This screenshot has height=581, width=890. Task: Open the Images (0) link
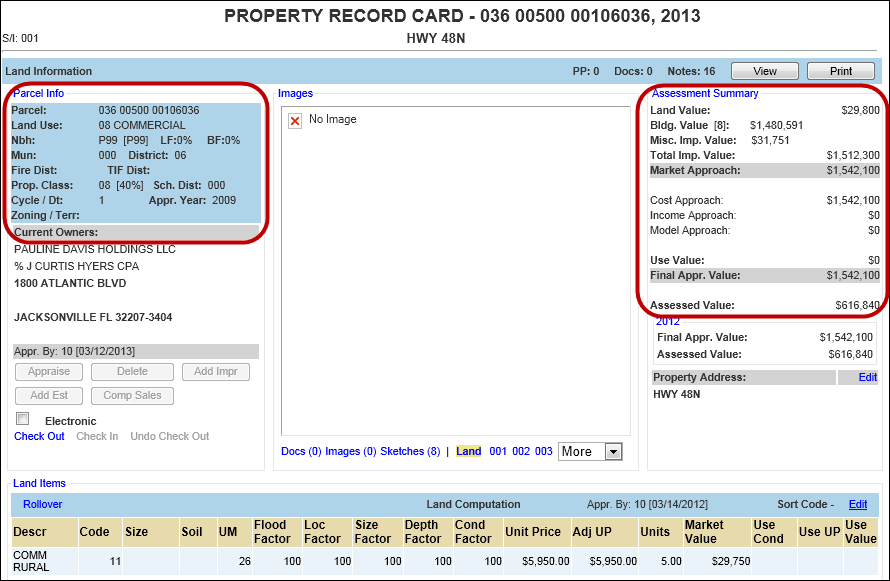(x=351, y=451)
